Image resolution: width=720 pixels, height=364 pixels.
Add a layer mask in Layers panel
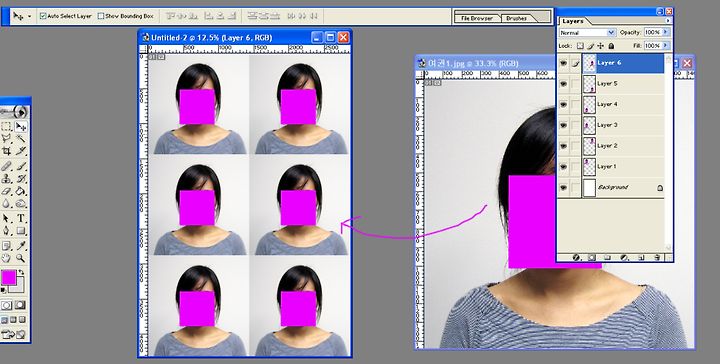(592, 258)
